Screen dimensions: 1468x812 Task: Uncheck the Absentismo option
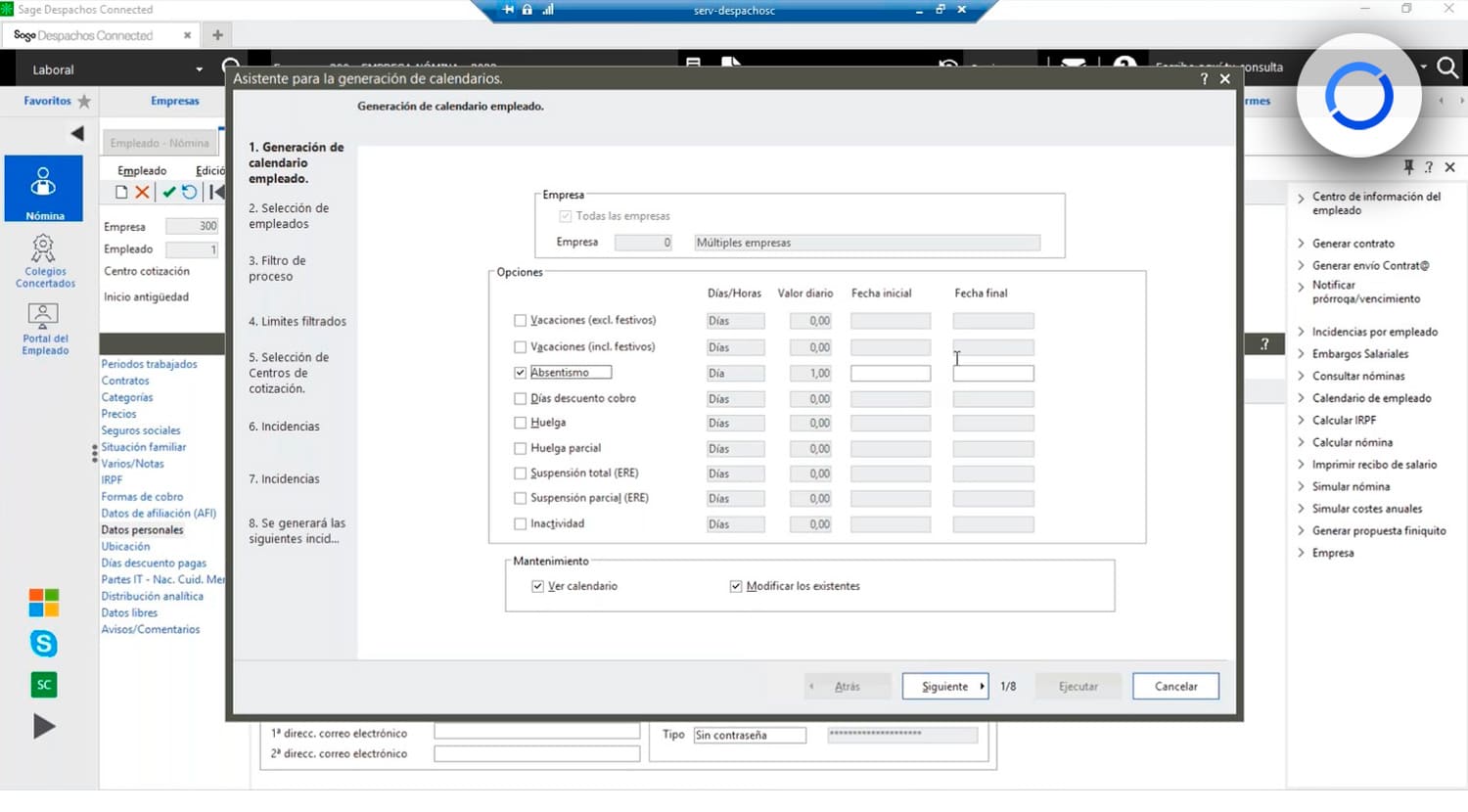520,373
